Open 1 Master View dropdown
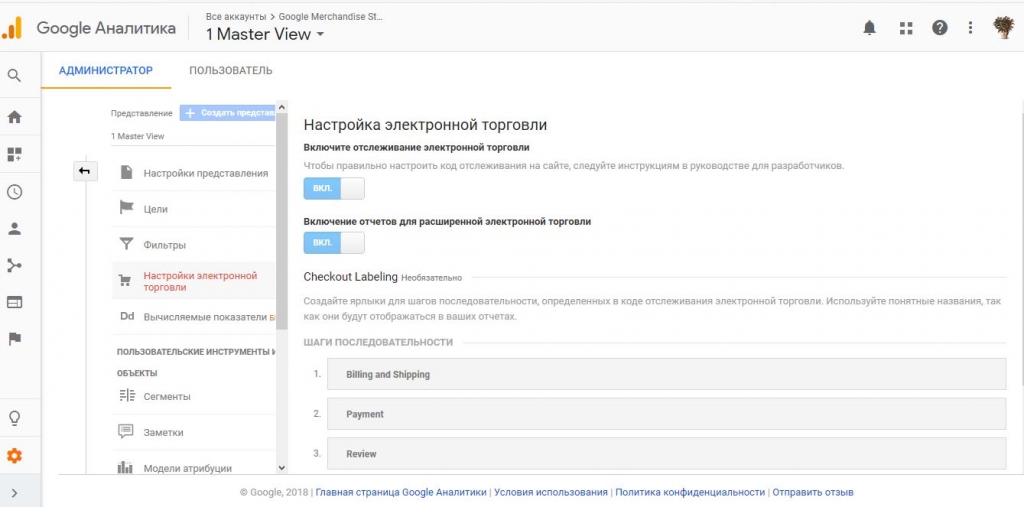 click(x=264, y=35)
